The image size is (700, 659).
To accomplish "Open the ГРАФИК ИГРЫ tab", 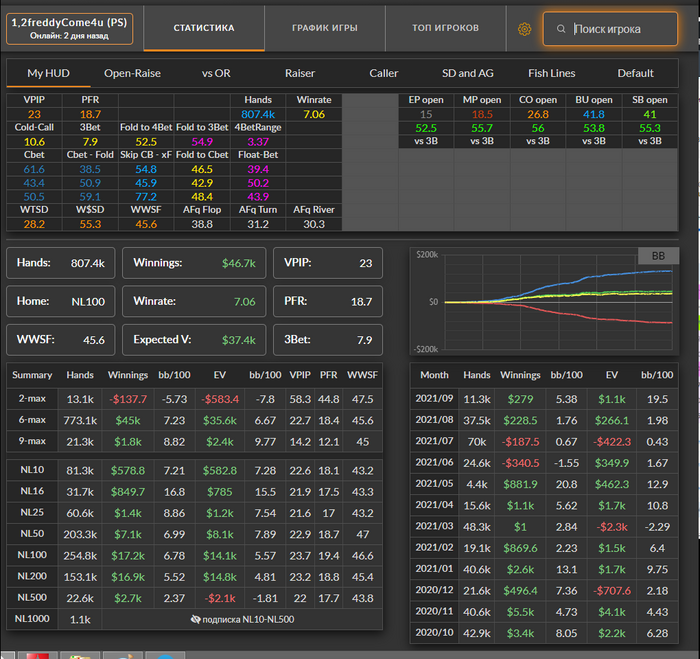I will (324, 28).
